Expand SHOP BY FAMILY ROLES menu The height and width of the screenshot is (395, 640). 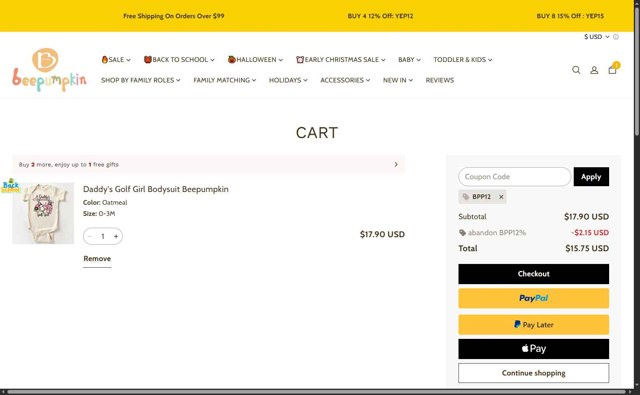(x=141, y=80)
